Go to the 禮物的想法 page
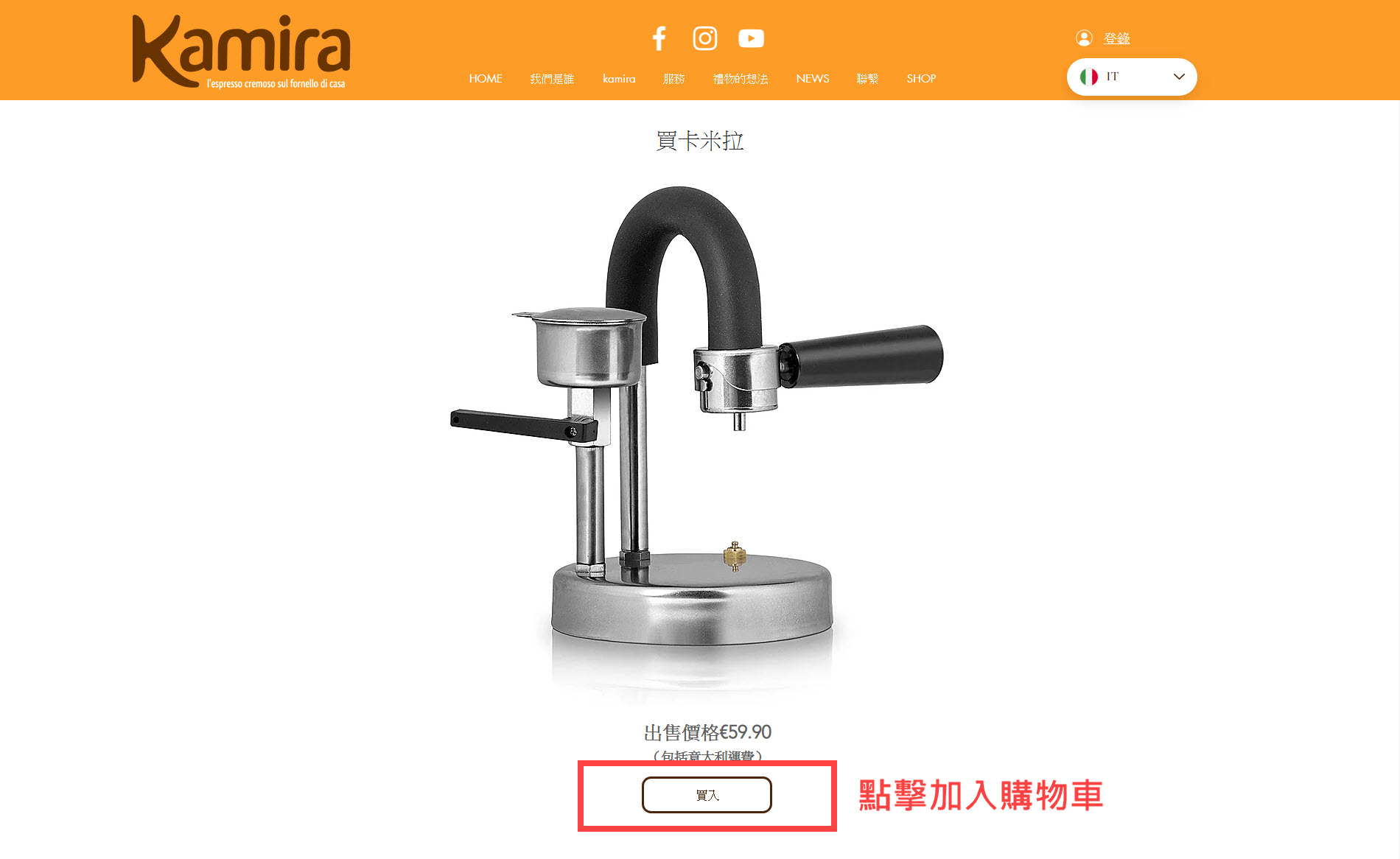1400x859 pixels. click(x=741, y=79)
